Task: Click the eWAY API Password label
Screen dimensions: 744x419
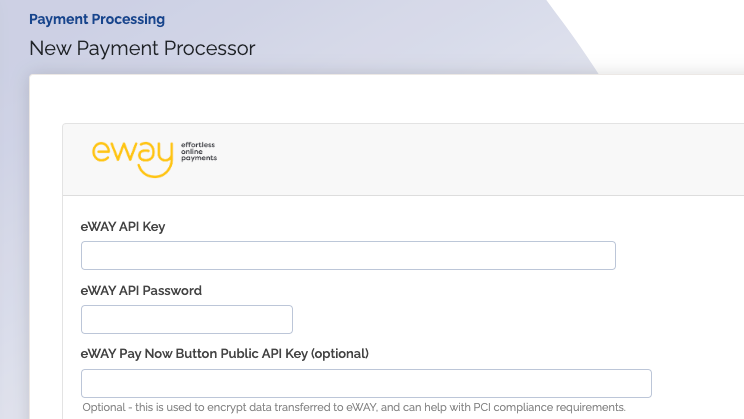Action: pyautogui.click(x=141, y=291)
